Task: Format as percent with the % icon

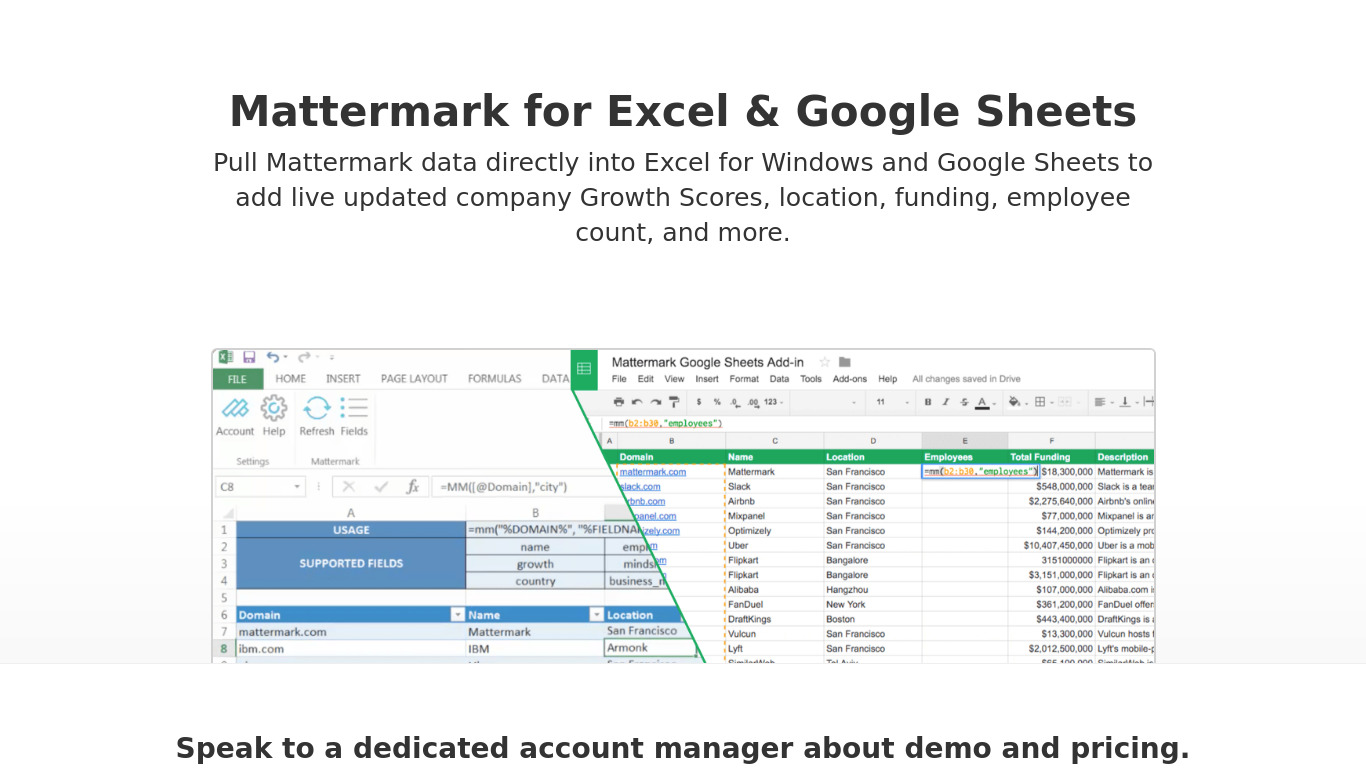Action: click(x=717, y=402)
